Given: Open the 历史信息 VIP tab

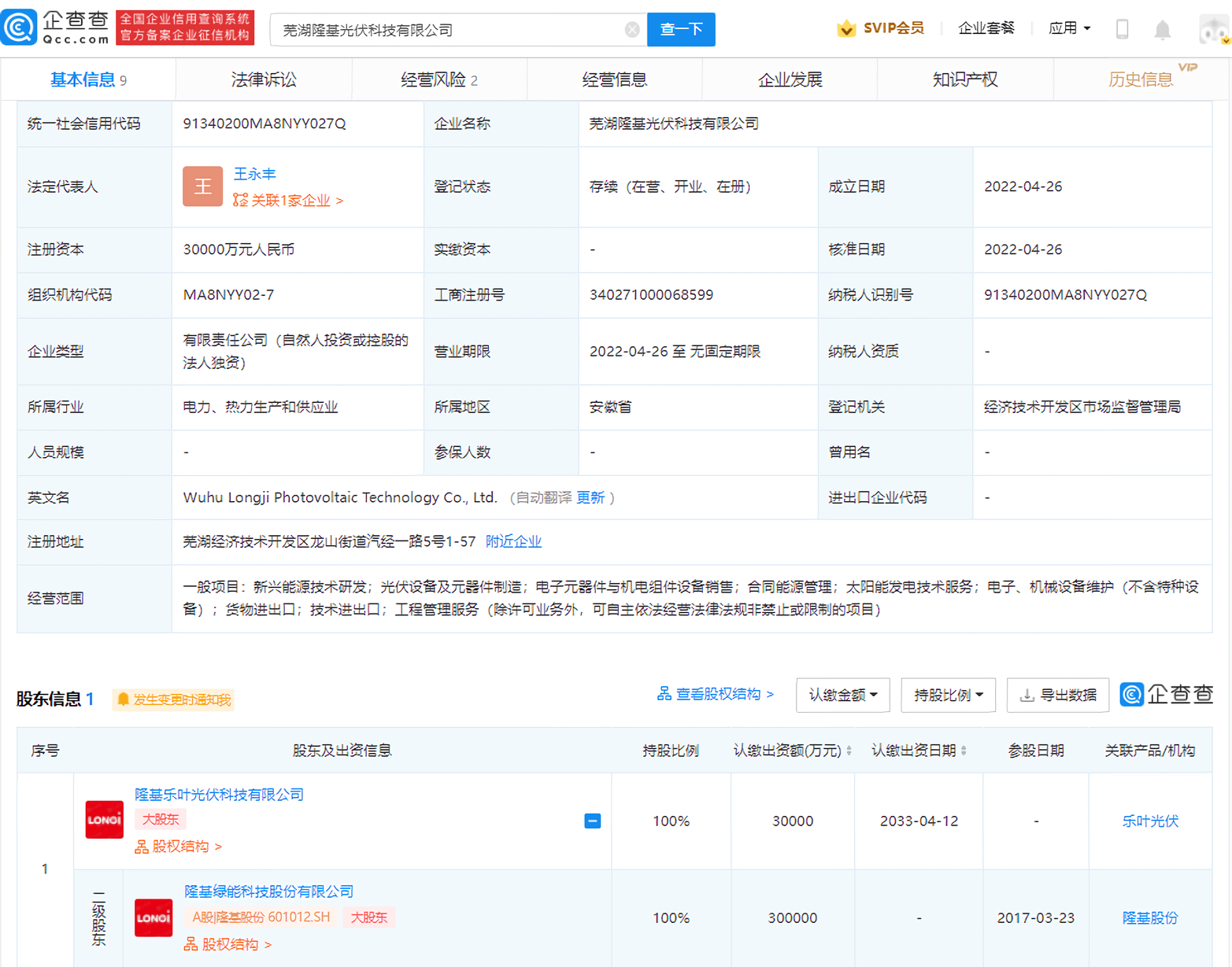Looking at the screenshot, I should click(x=1141, y=79).
